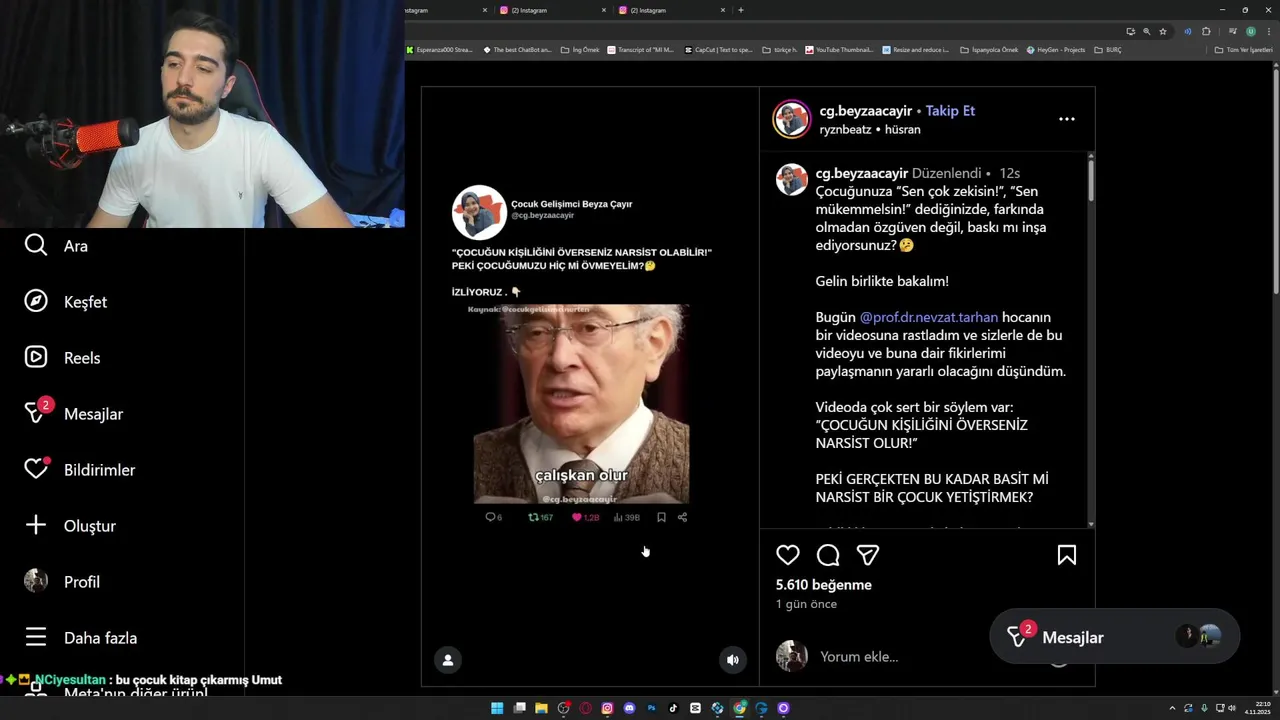Open the three-dot post options menu
The width and height of the screenshot is (1280, 720).
click(1067, 119)
